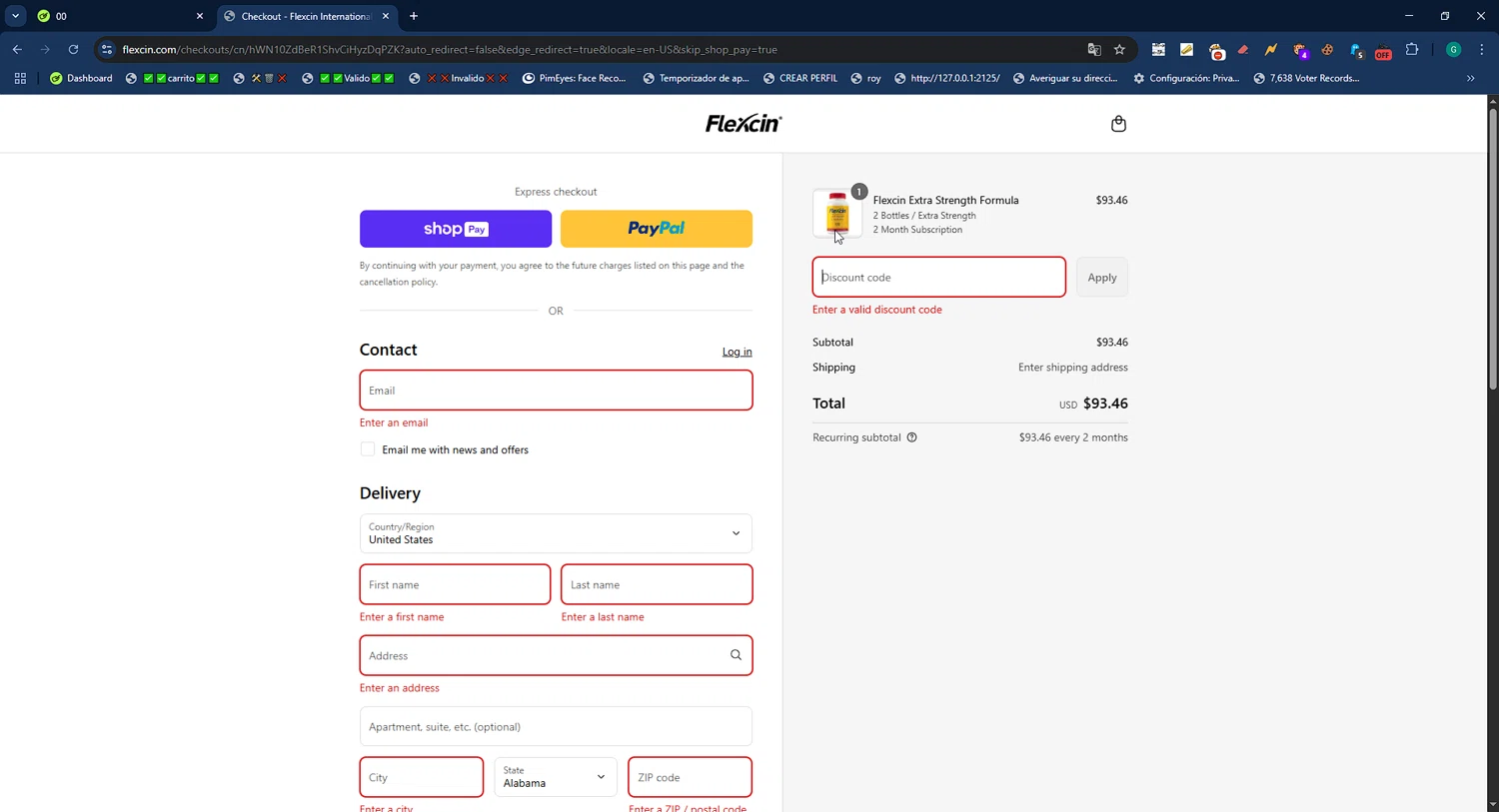Viewport: 1499px width, 812px height.
Task: Open the Valido bookmark
Action: (348, 78)
